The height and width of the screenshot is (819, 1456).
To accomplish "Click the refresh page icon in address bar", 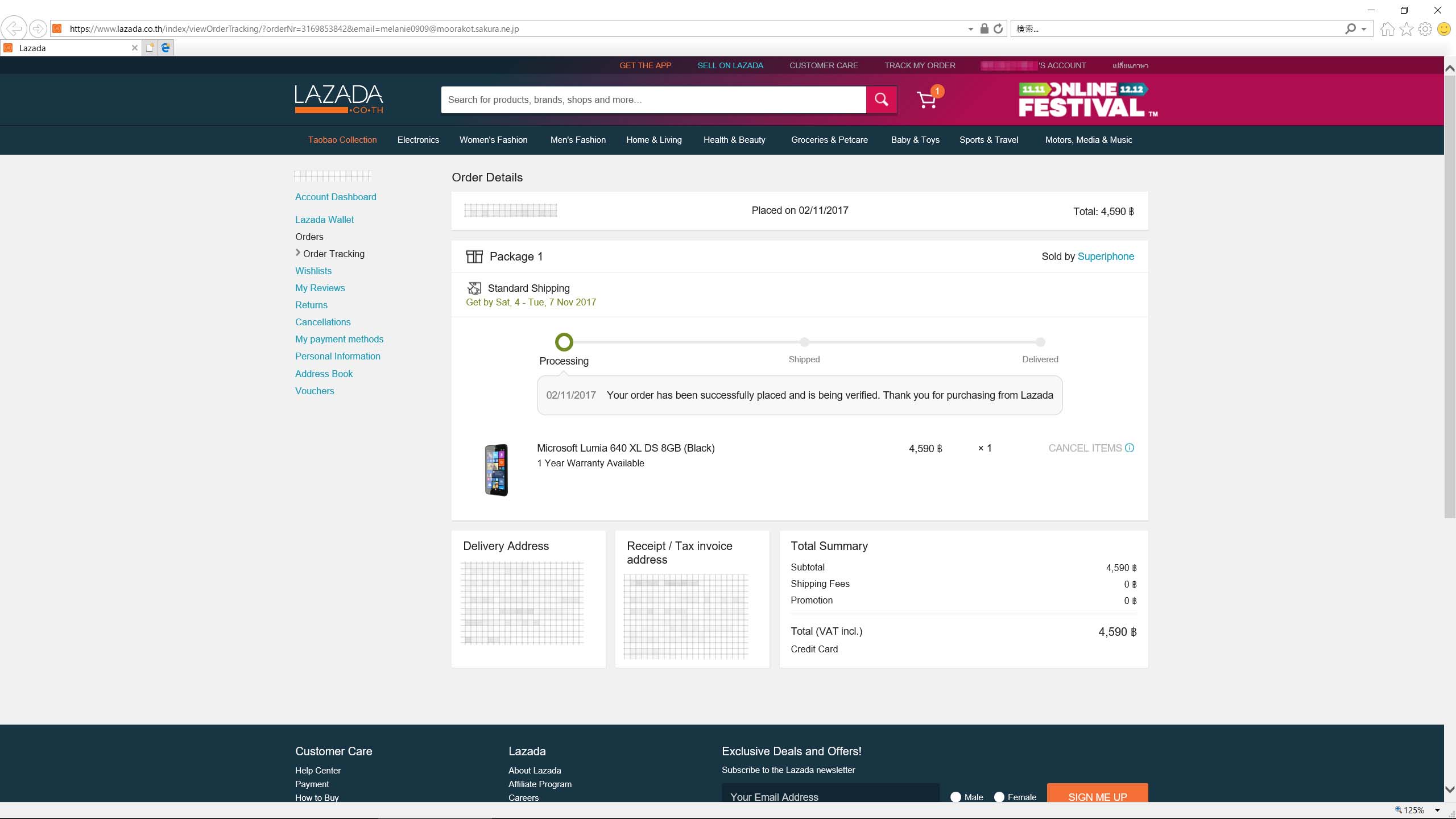I will coord(998,28).
